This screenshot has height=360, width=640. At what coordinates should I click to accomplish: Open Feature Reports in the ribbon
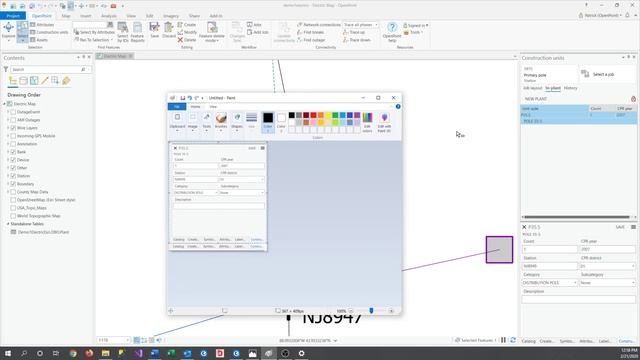pos(138,32)
